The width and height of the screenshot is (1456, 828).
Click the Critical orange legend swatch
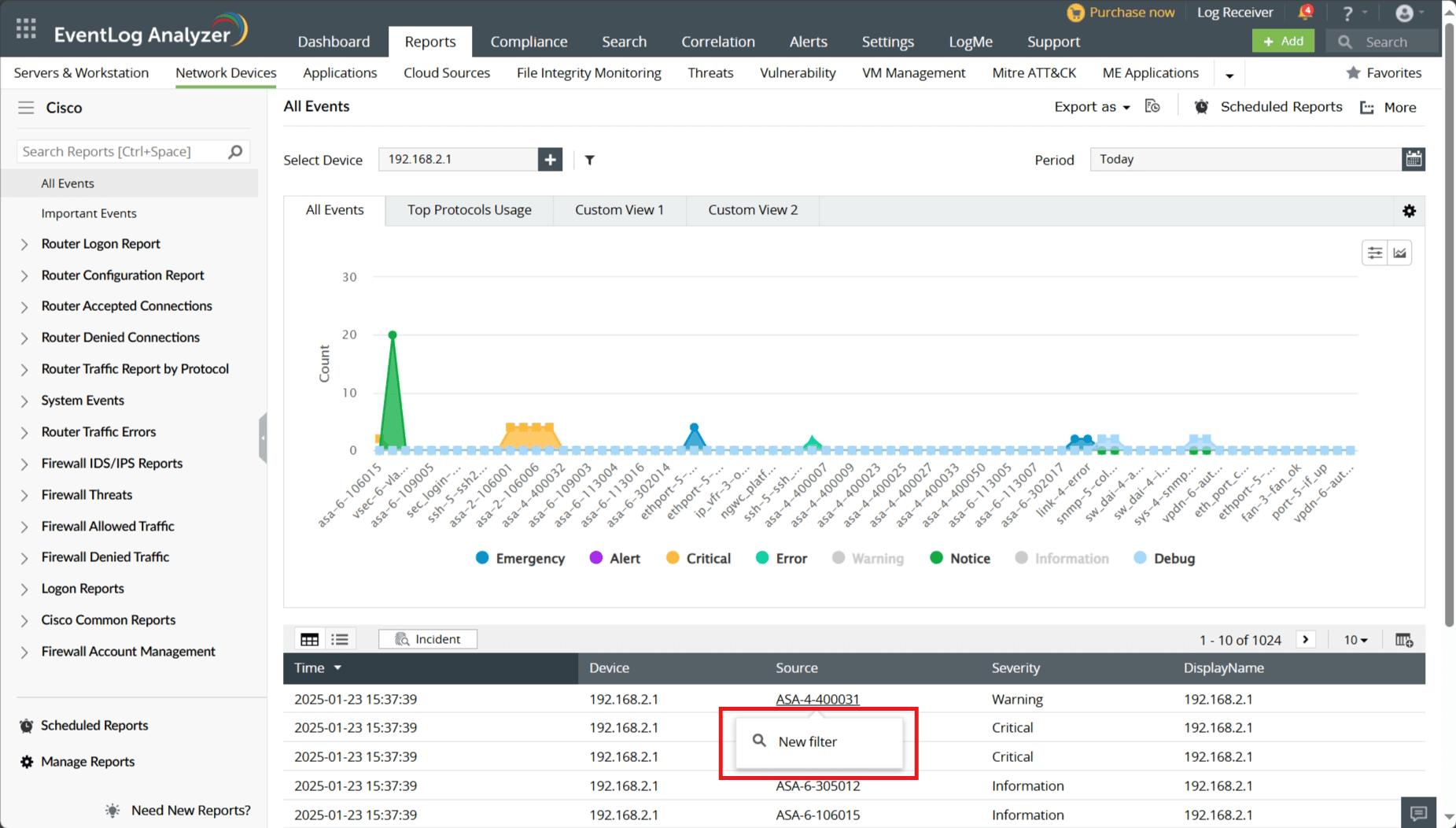coord(673,558)
